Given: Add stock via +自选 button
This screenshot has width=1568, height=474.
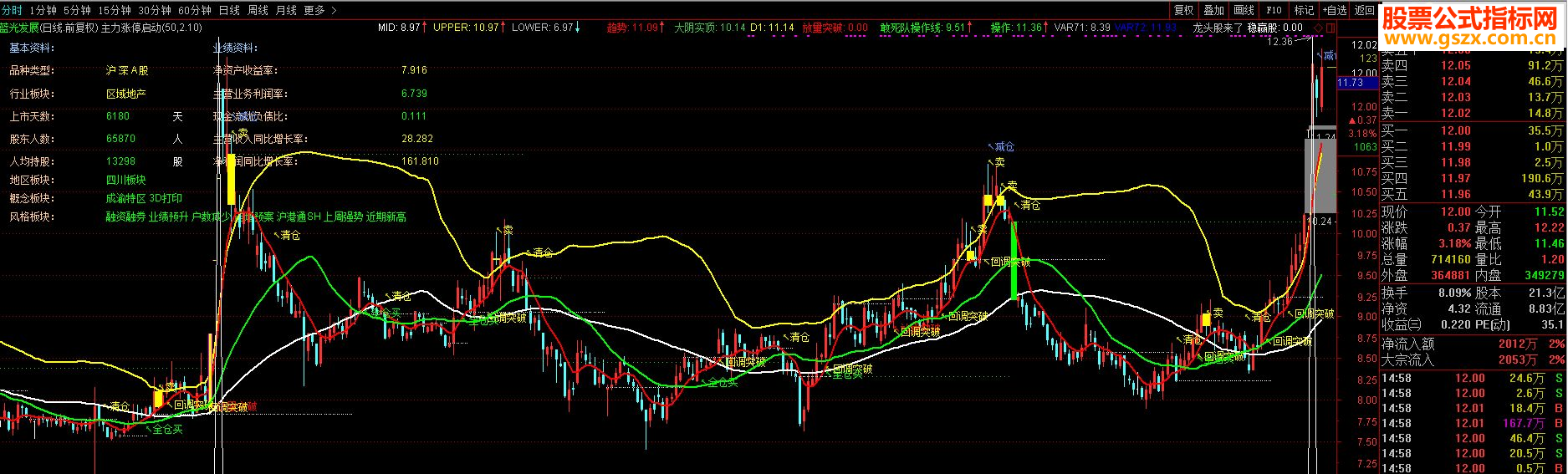Looking at the screenshot, I should pyautogui.click(x=1336, y=10).
